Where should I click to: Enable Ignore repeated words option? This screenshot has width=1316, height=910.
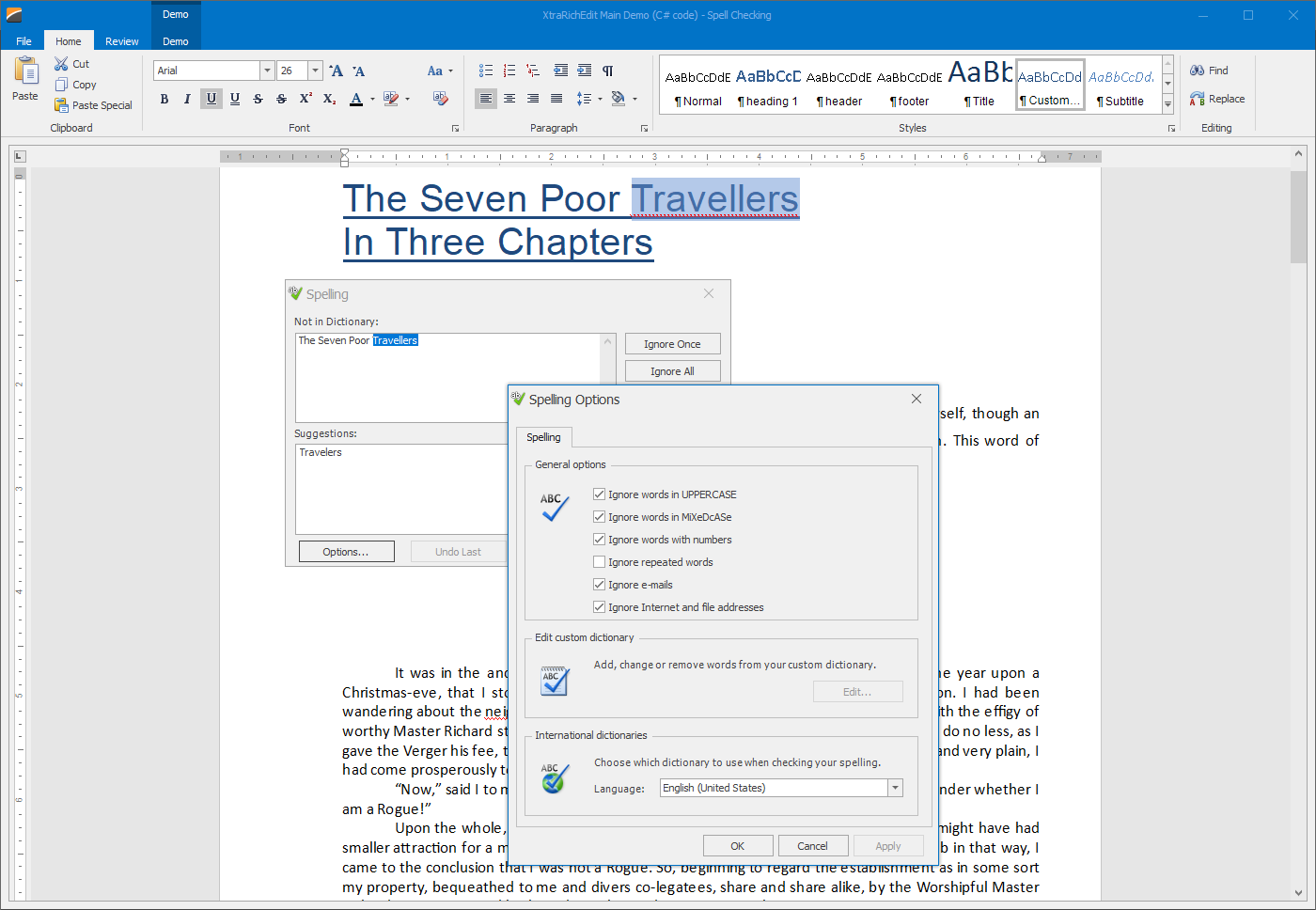(599, 561)
